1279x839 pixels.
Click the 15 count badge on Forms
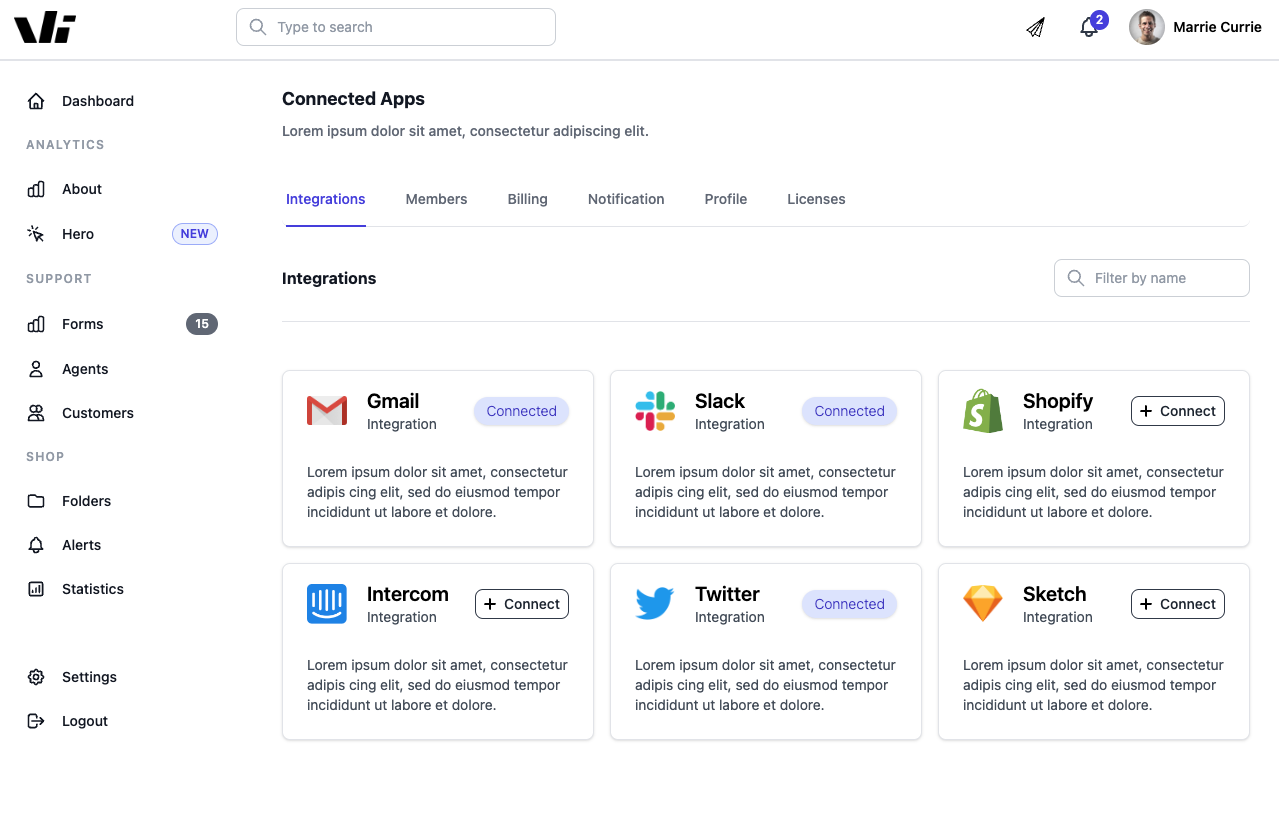(x=202, y=324)
